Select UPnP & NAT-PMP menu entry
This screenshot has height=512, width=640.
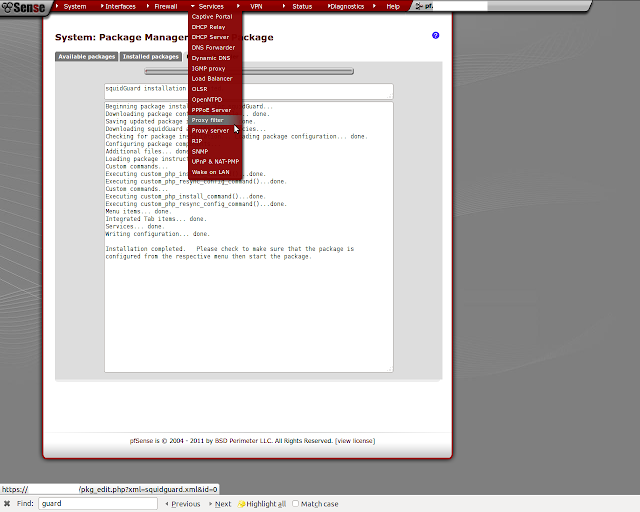(215, 162)
